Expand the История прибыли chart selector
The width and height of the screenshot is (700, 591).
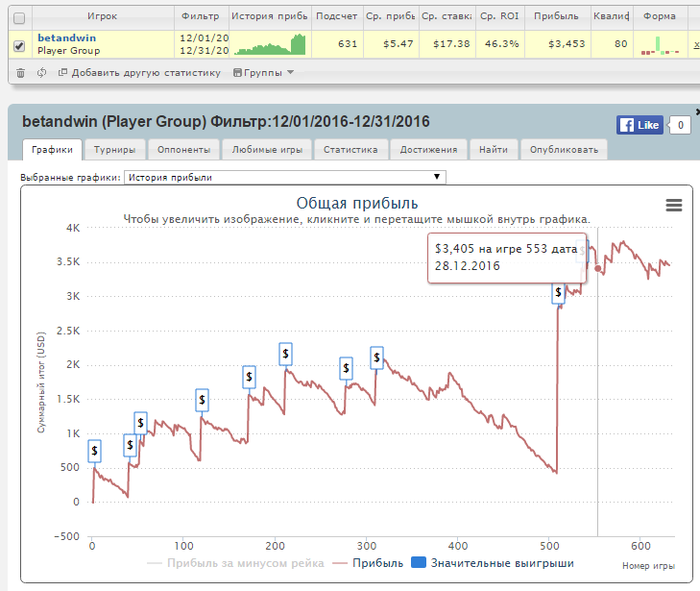285,177
